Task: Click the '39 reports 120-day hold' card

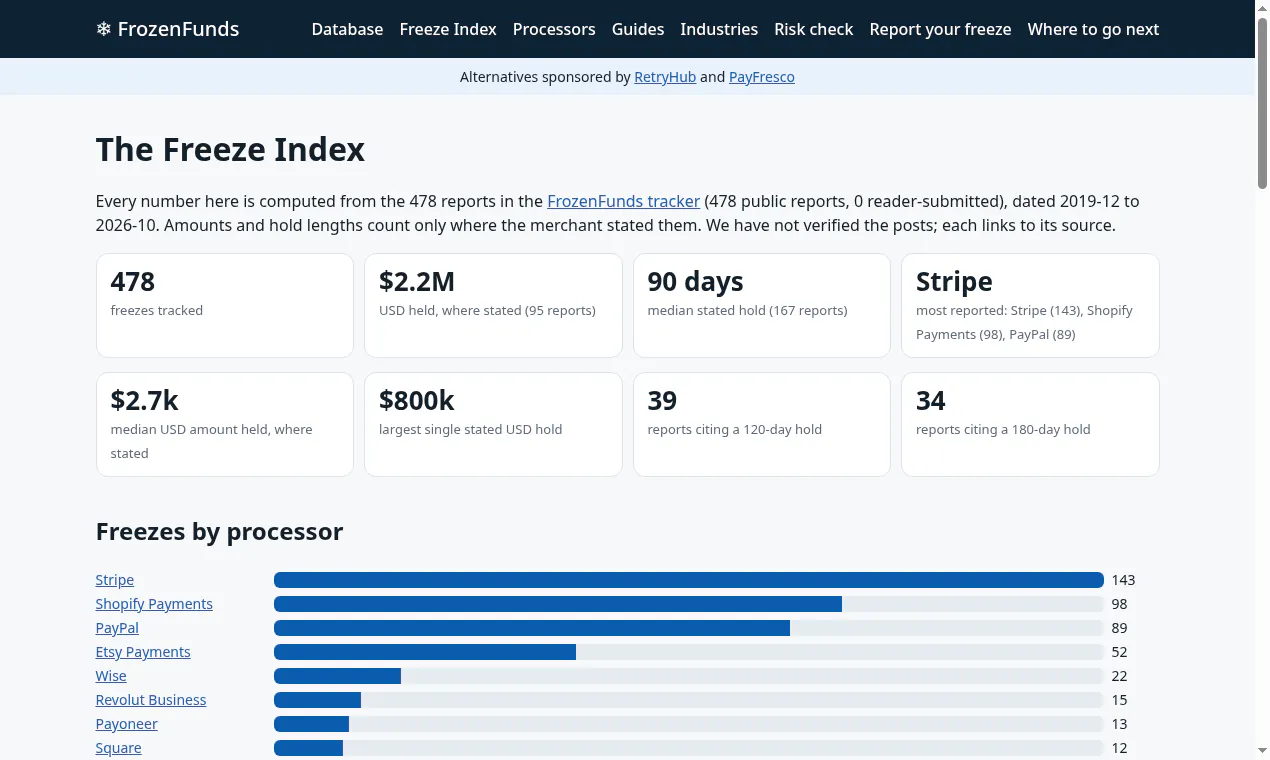Action: (x=762, y=424)
